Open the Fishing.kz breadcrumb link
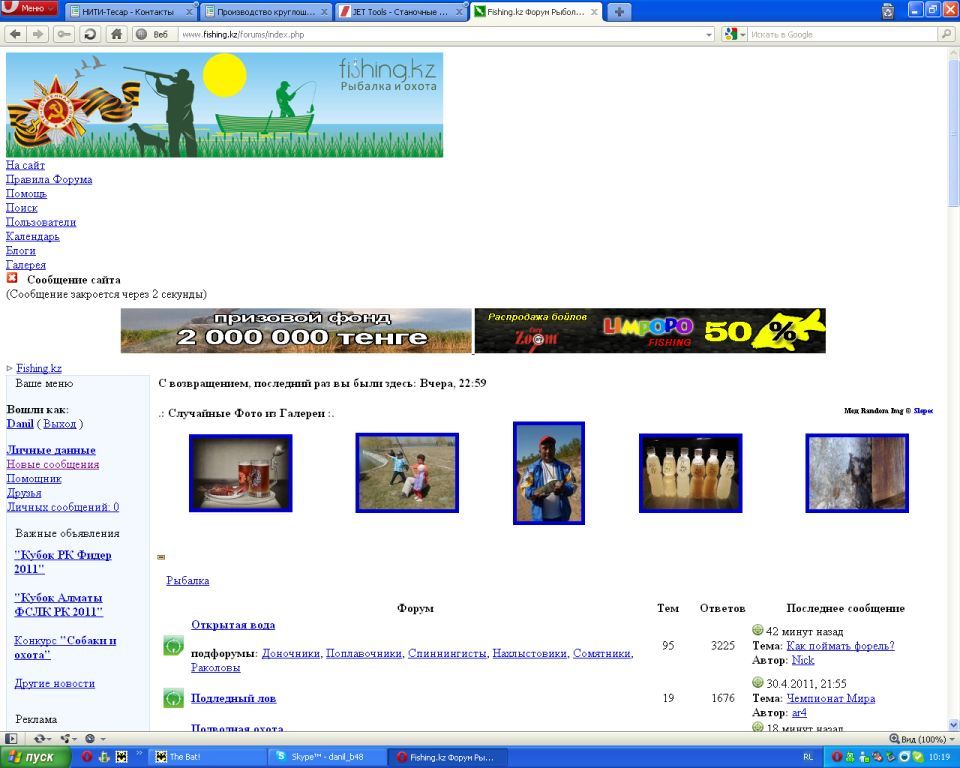The height and width of the screenshot is (768, 960). pyautogui.click(x=39, y=368)
